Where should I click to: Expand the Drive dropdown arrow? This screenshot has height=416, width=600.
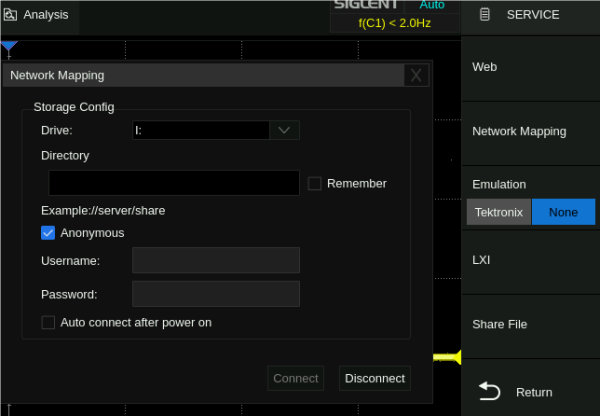click(284, 130)
